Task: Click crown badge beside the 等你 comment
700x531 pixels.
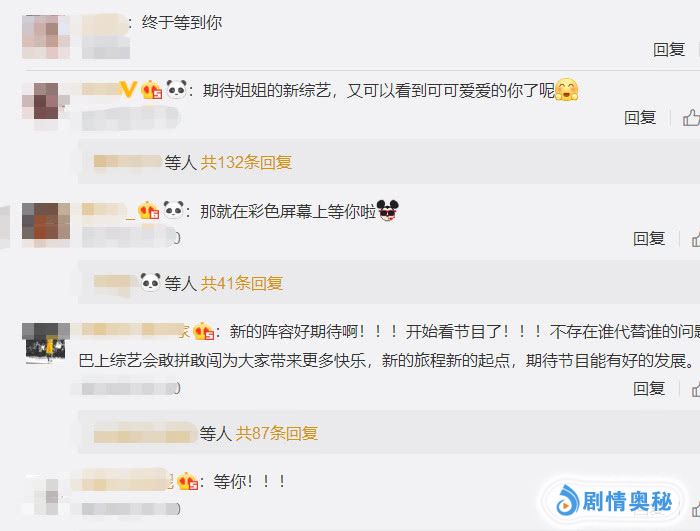Action: (x=188, y=481)
